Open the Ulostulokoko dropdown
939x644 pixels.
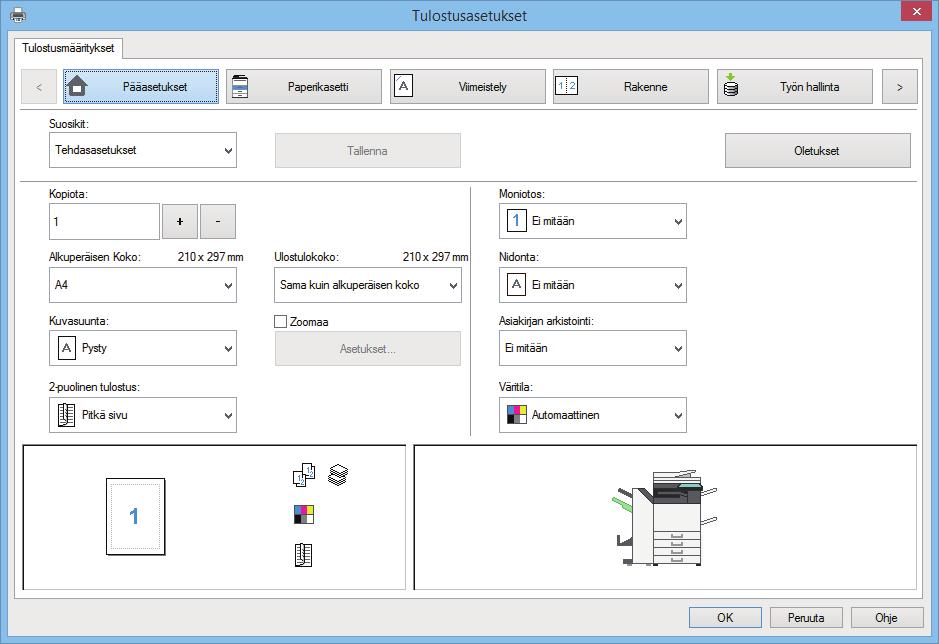[x=368, y=285]
